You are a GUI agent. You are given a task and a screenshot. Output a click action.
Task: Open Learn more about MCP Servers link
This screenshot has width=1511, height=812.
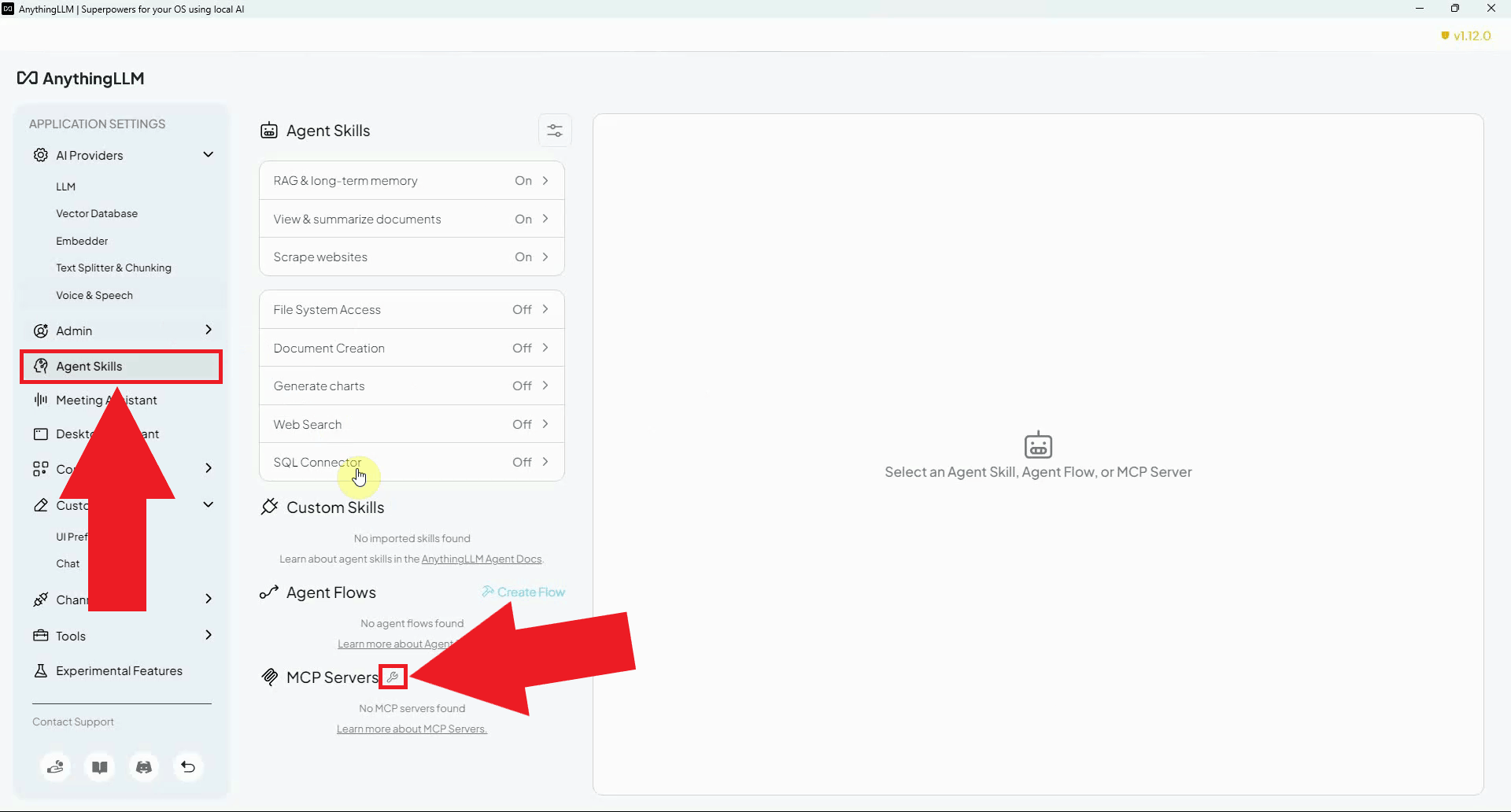pyautogui.click(x=412, y=729)
